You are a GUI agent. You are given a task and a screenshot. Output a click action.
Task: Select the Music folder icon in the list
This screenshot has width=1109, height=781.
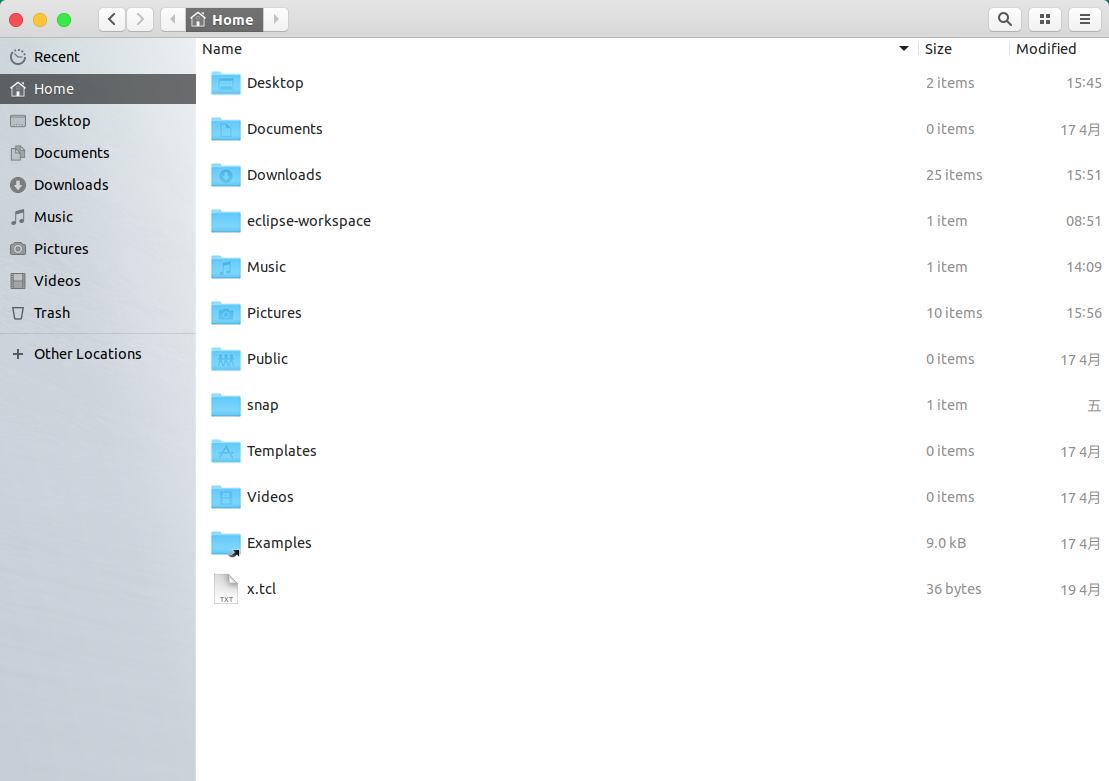tap(226, 267)
